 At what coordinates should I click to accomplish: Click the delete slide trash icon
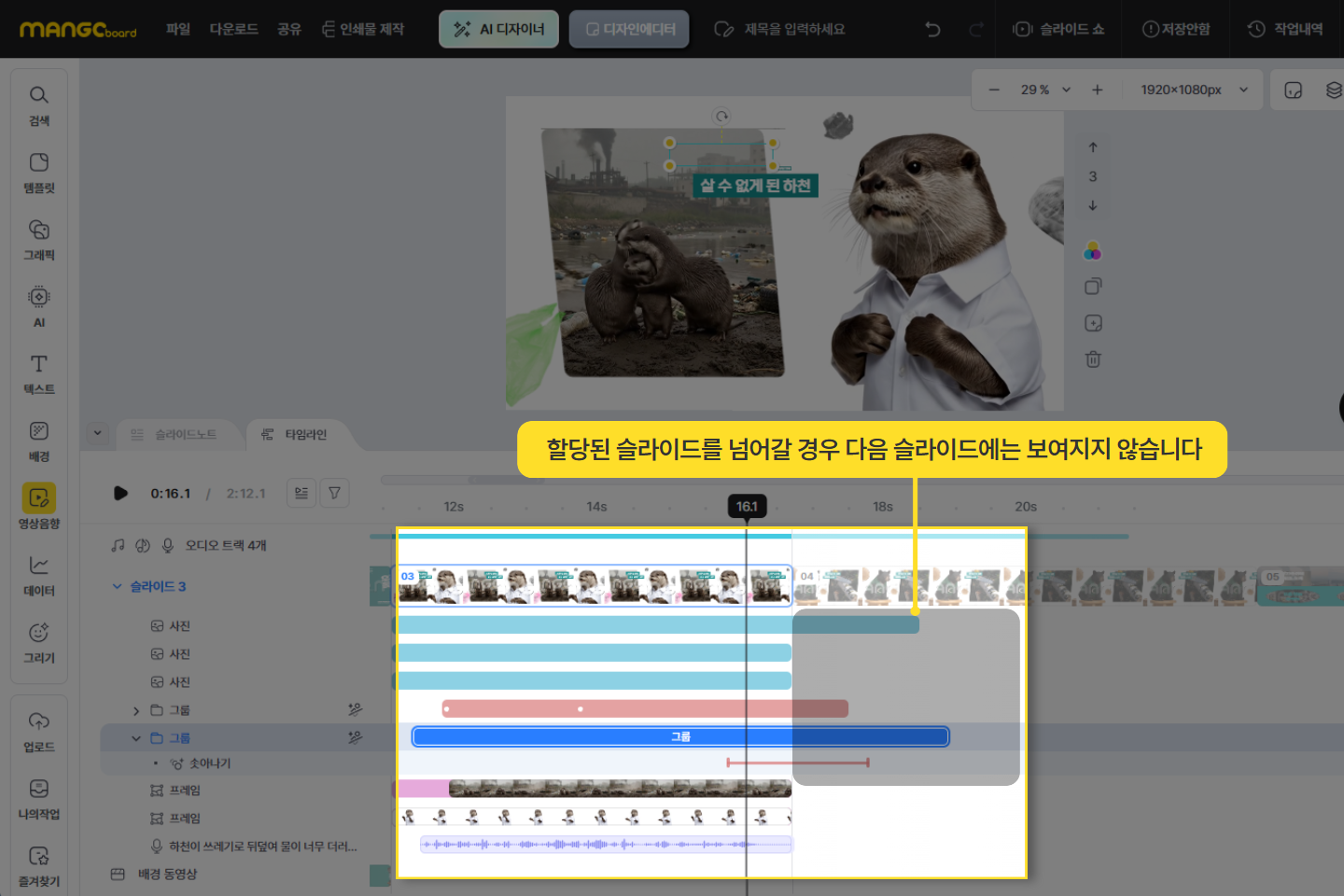[1093, 359]
